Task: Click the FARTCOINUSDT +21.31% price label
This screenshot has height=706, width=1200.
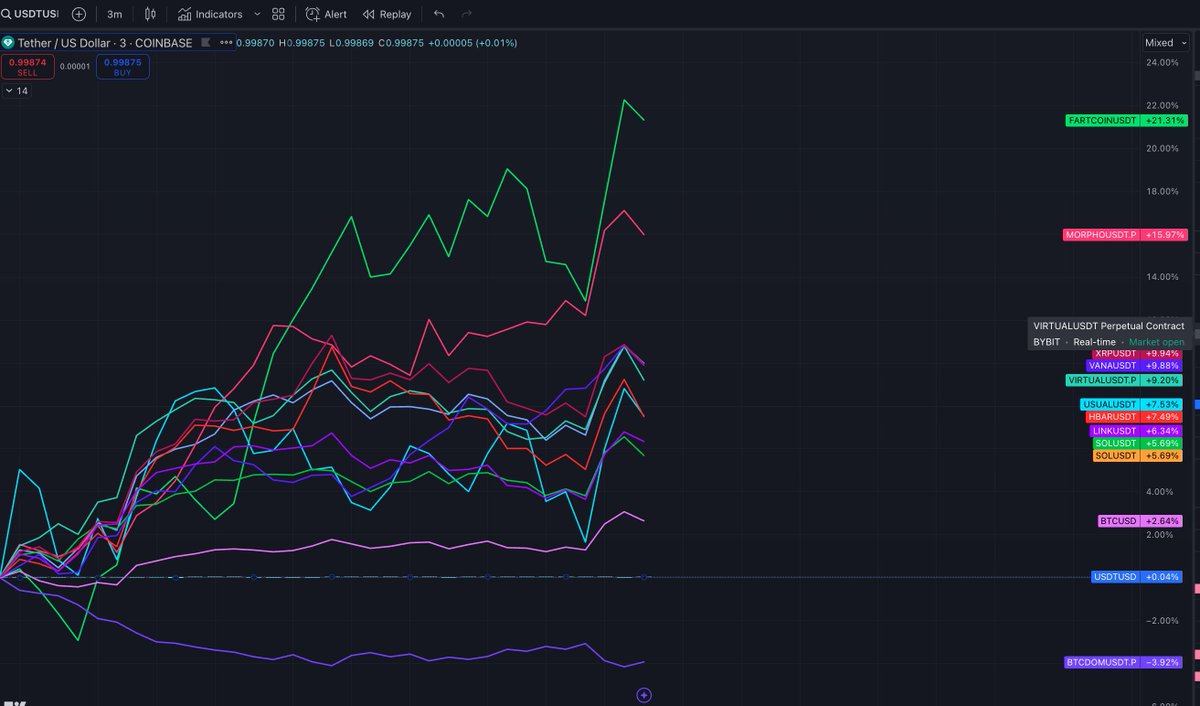Action: point(1125,120)
